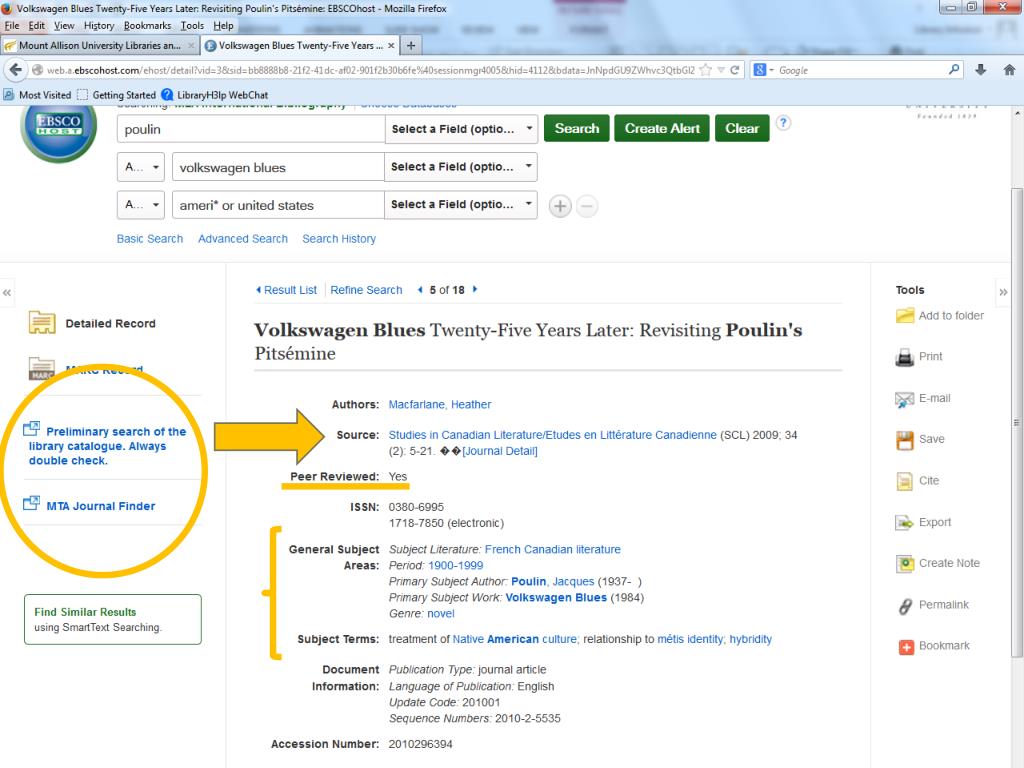
Task: Click the ameri* or united states field
Action: (278, 205)
